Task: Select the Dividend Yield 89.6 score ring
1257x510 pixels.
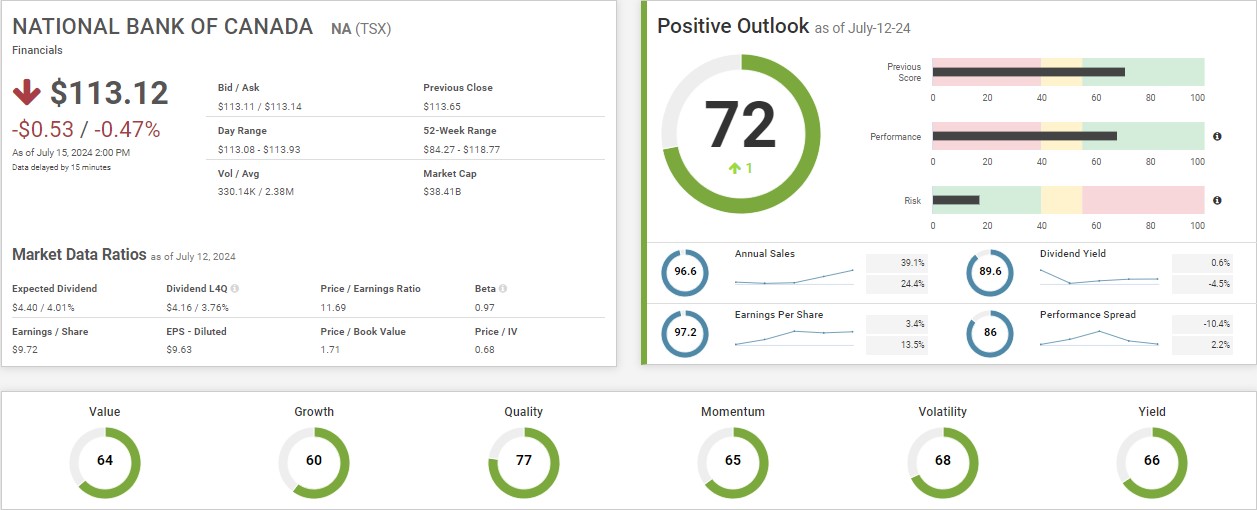Action: pyautogui.click(x=990, y=271)
